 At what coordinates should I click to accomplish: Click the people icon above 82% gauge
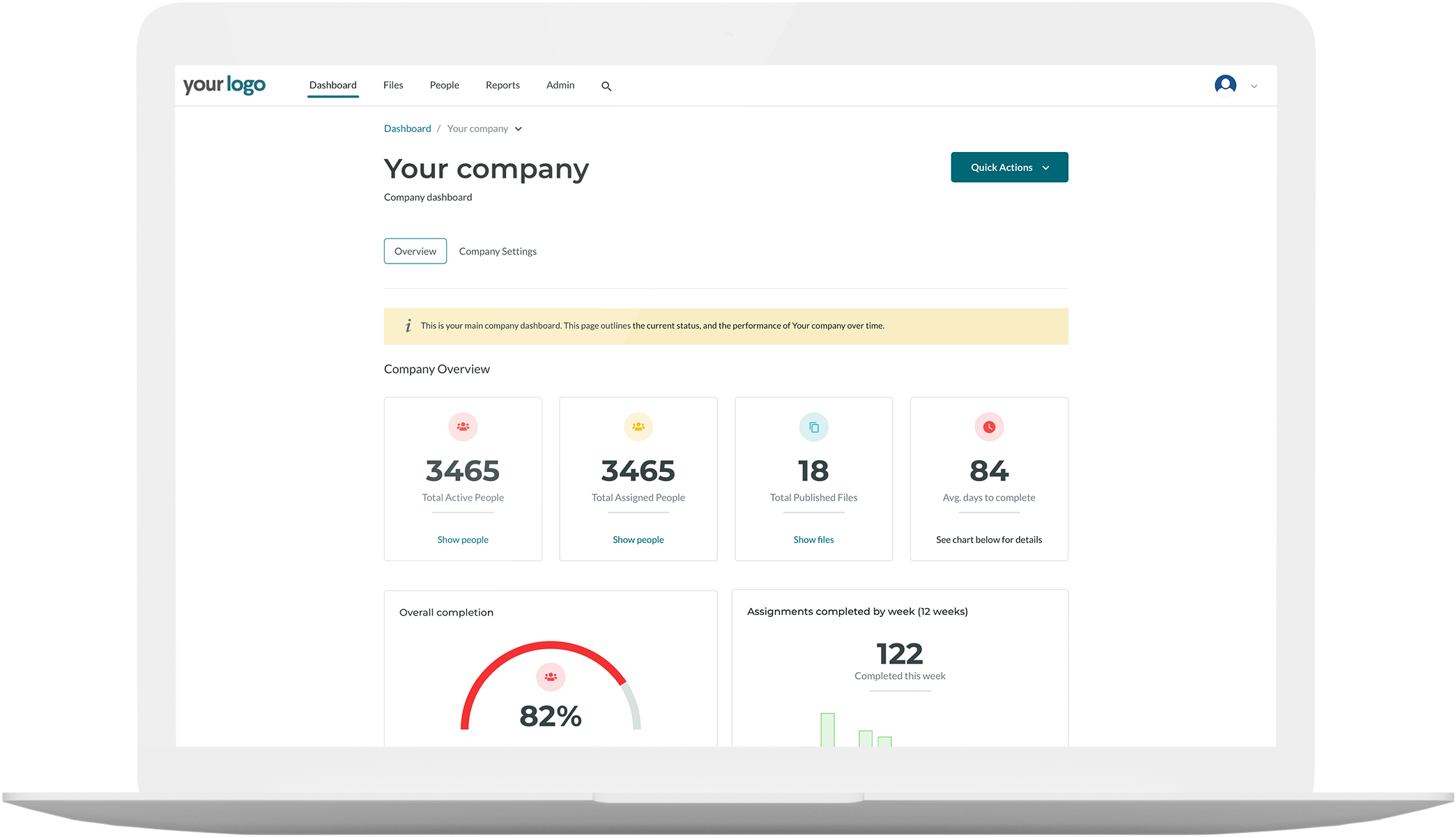[551, 677]
